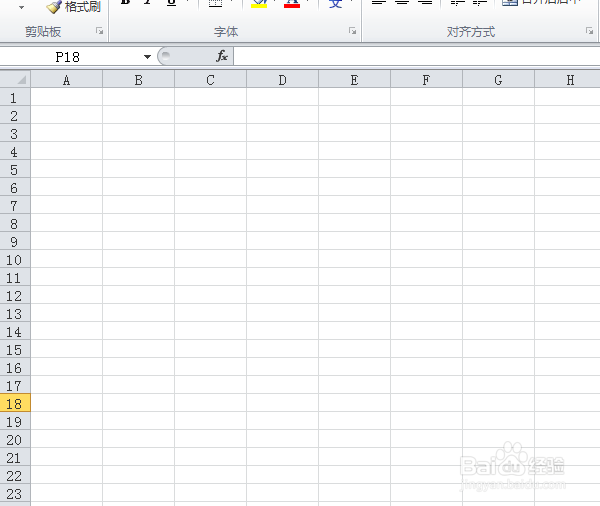Viewport: 600px width, 506px height.
Task: Select row 17 header
Action: (x=15, y=385)
